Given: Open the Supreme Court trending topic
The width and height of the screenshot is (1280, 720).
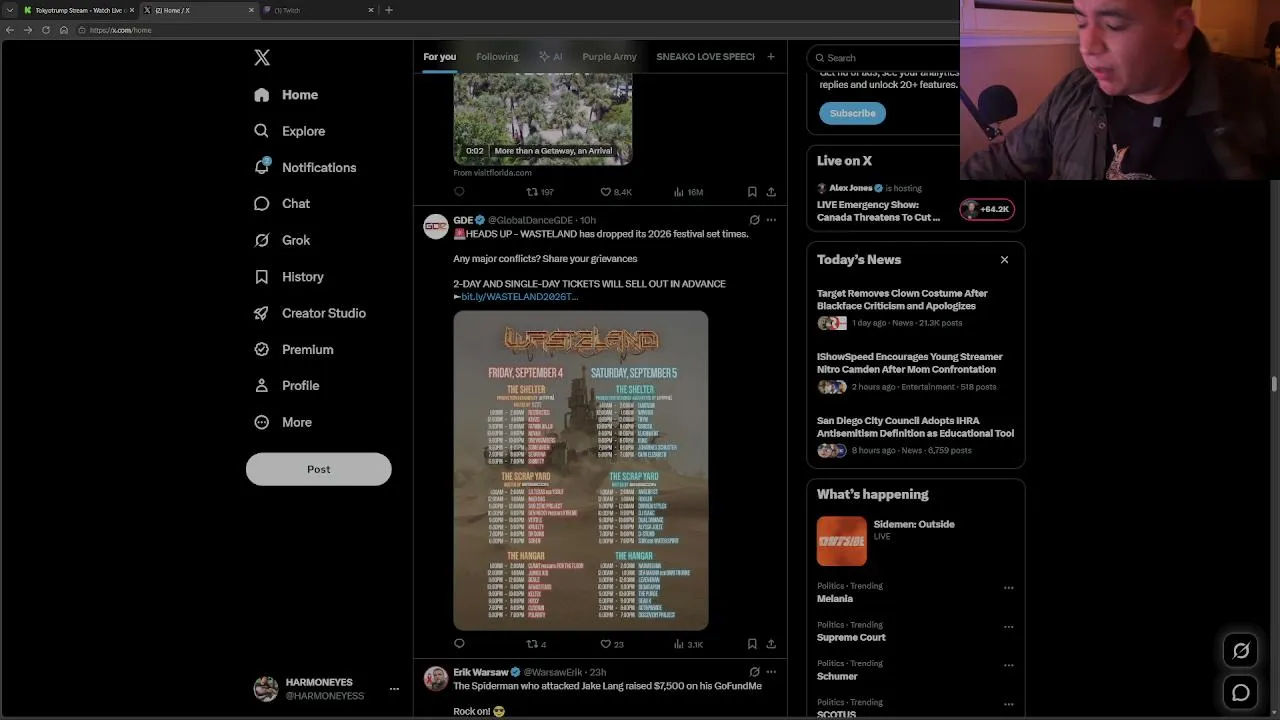Looking at the screenshot, I should 851,638.
